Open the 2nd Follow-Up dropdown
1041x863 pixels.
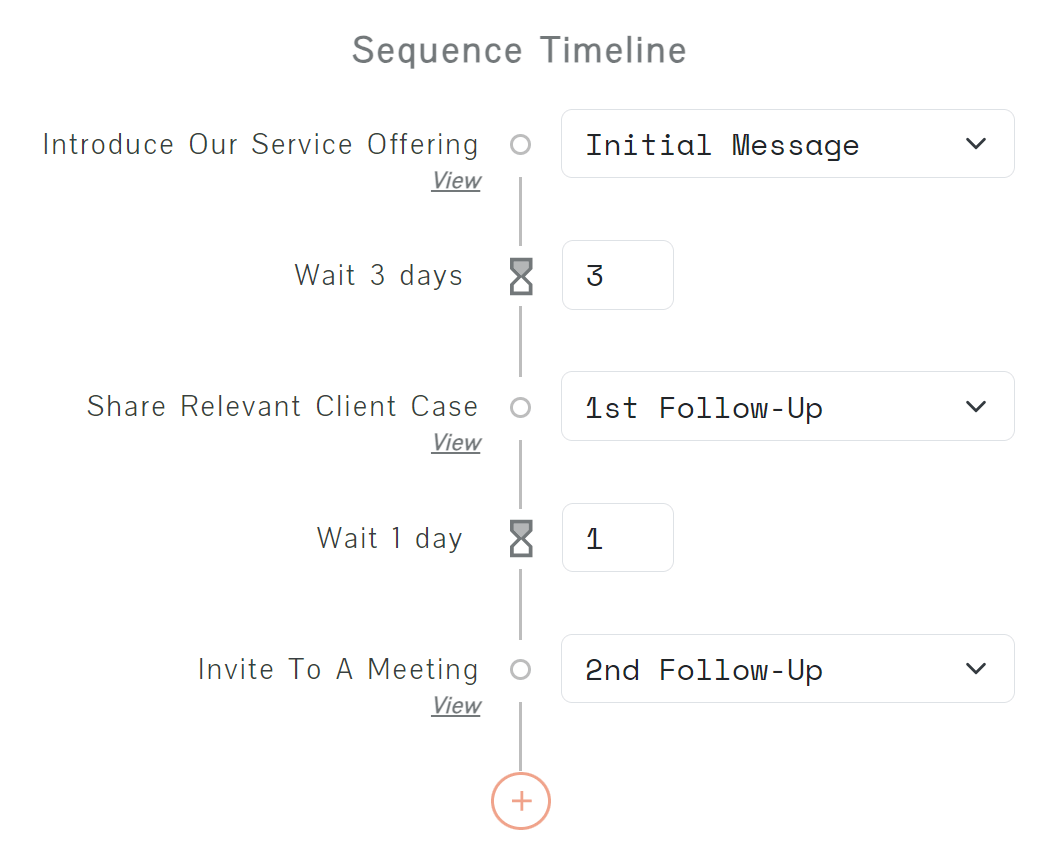[x=787, y=669]
